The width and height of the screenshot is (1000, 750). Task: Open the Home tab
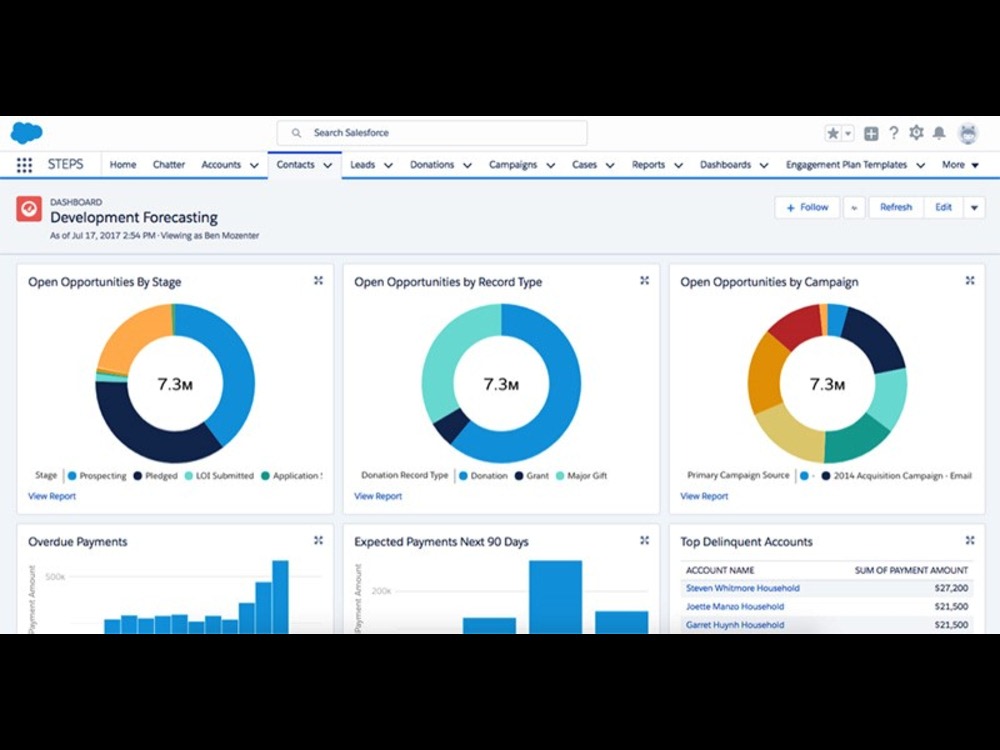(x=122, y=165)
